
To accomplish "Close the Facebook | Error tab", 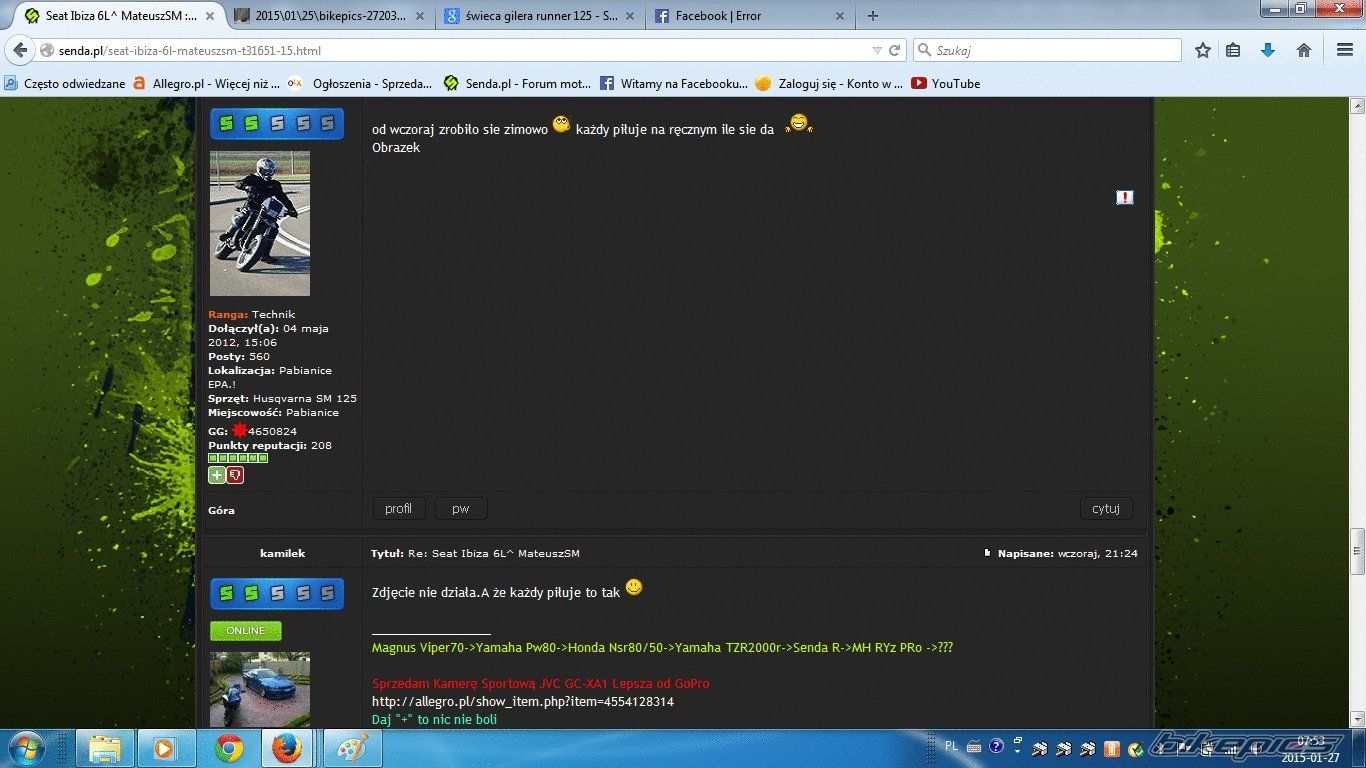I will (x=840, y=16).
